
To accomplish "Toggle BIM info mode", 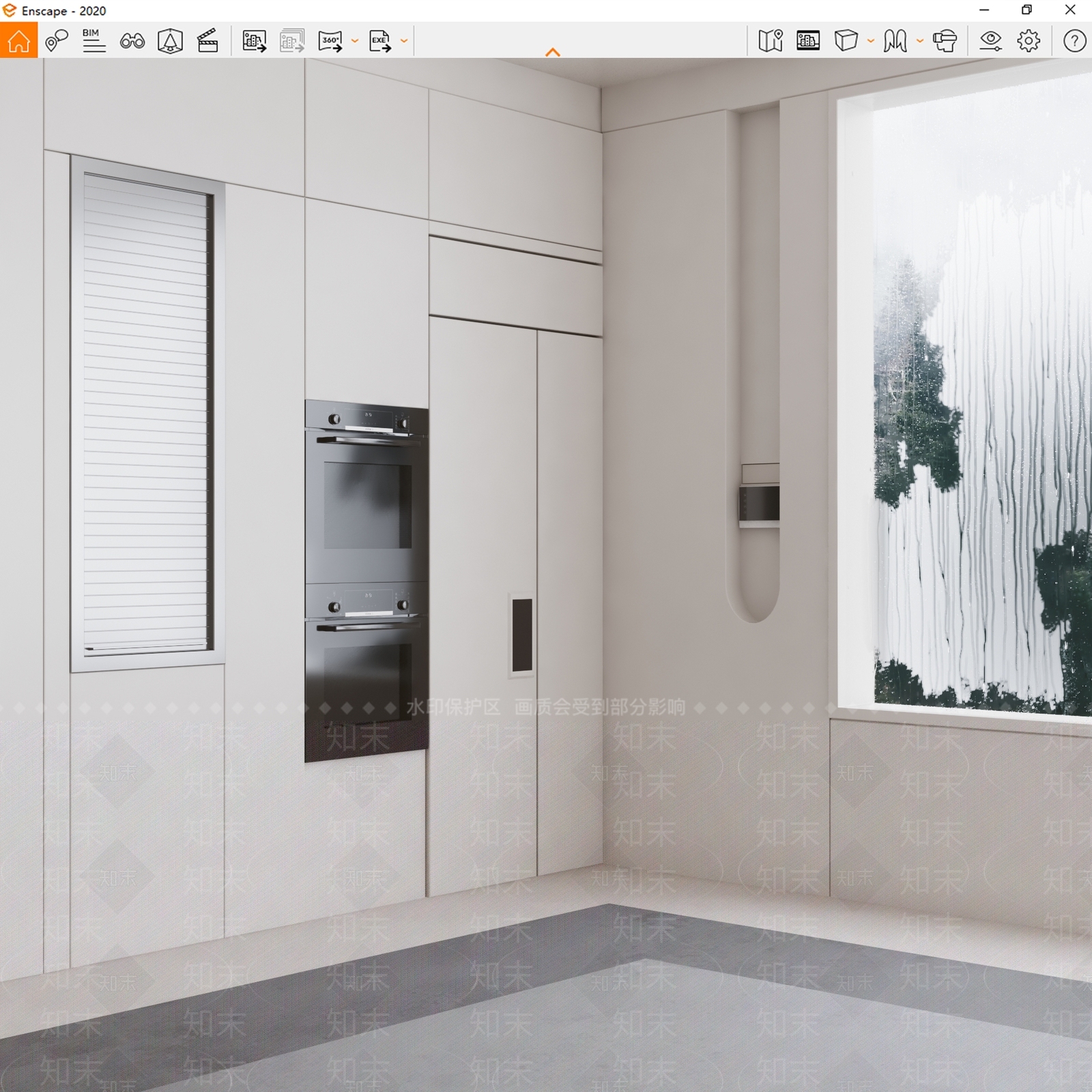I will tap(94, 41).
